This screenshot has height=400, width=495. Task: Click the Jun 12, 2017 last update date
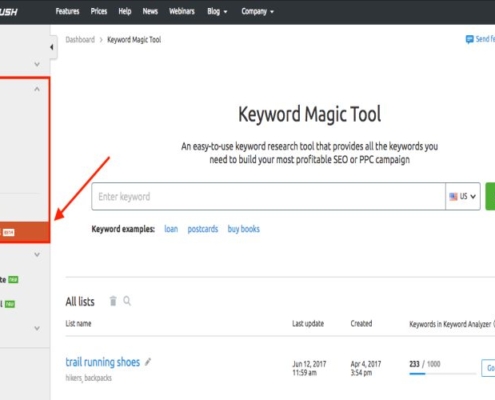click(309, 368)
